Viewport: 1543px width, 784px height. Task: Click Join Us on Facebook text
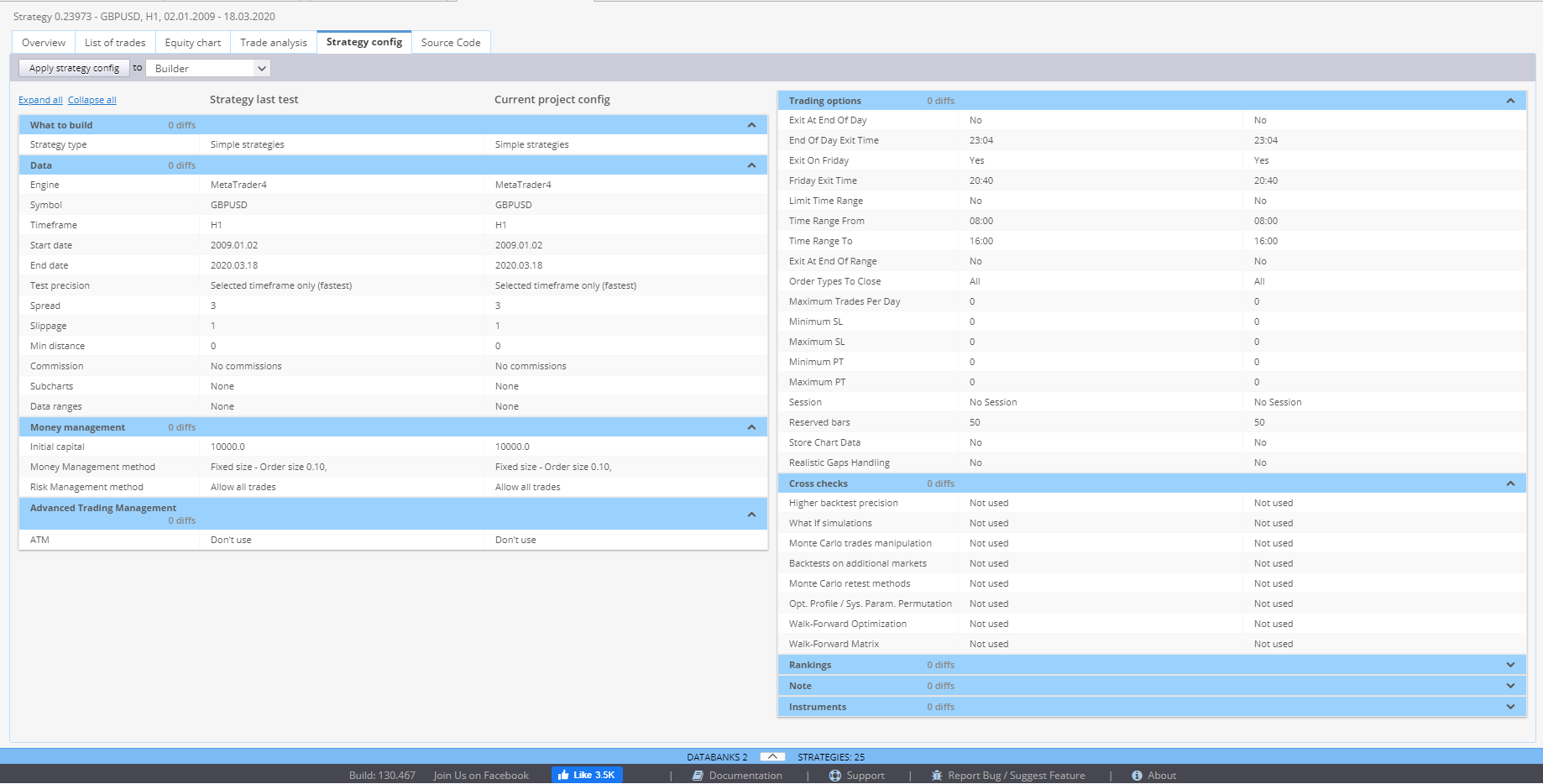(x=481, y=776)
